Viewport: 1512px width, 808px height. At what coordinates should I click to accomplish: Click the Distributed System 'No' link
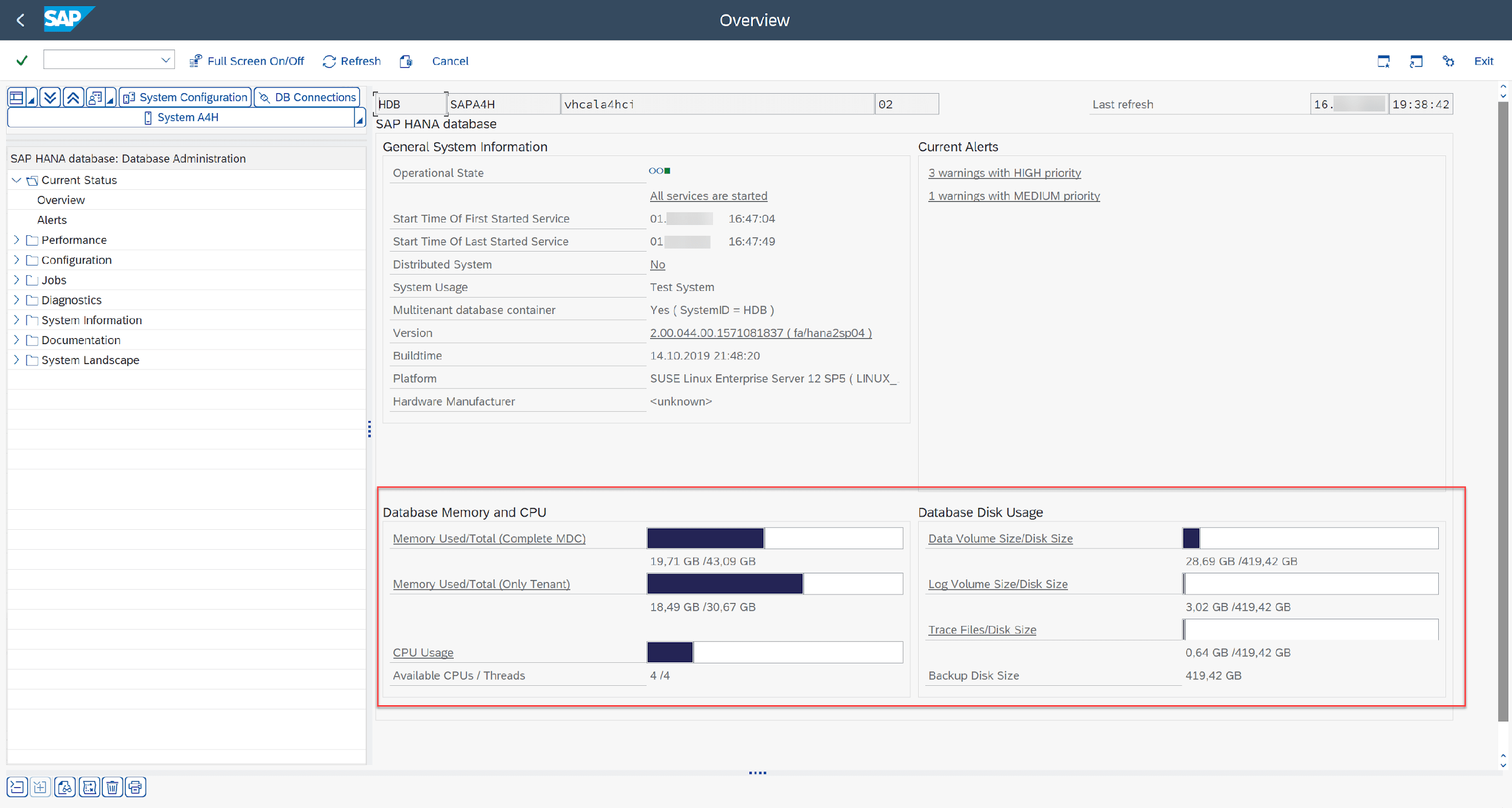click(x=657, y=264)
